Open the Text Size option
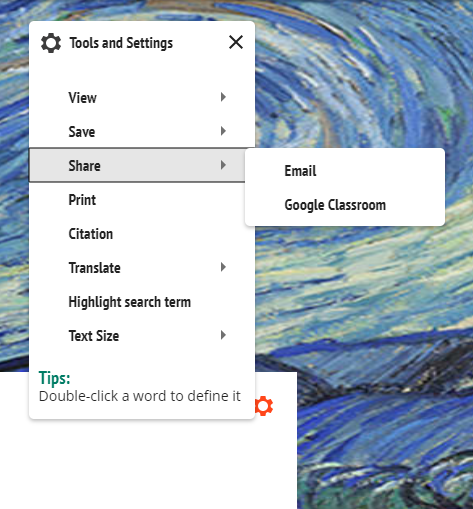This screenshot has height=509, width=473. click(142, 336)
